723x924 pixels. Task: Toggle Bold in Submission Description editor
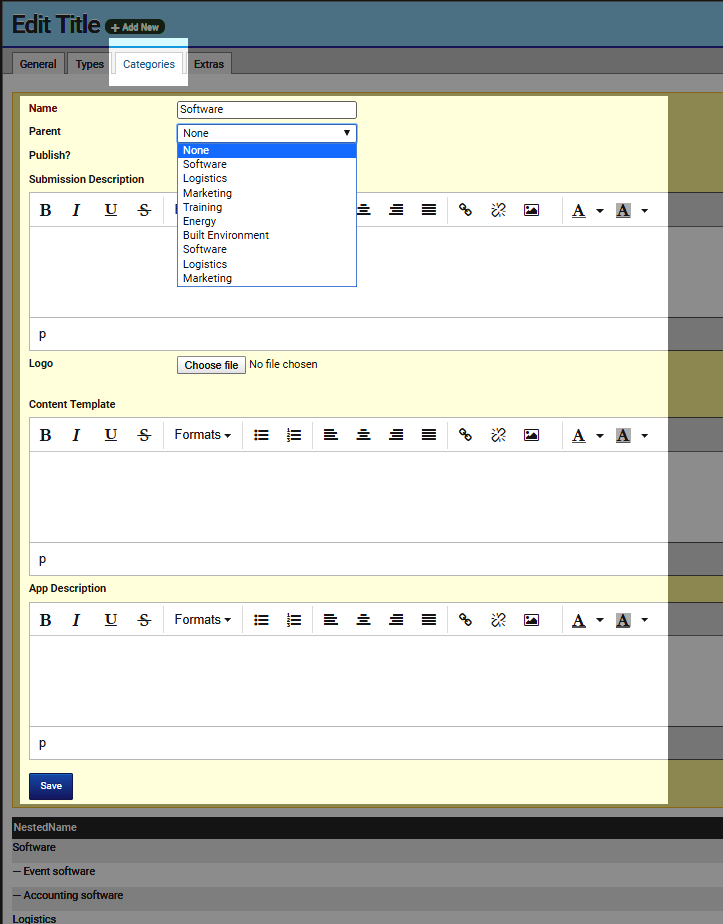[45, 210]
